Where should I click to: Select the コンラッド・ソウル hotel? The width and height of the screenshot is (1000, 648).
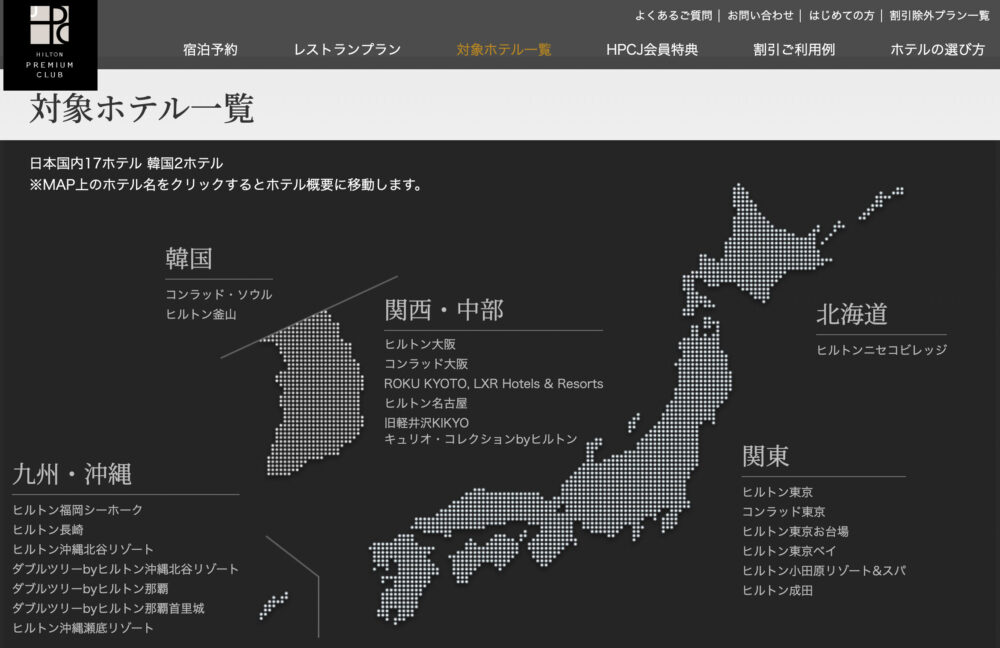pyautogui.click(x=219, y=295)
